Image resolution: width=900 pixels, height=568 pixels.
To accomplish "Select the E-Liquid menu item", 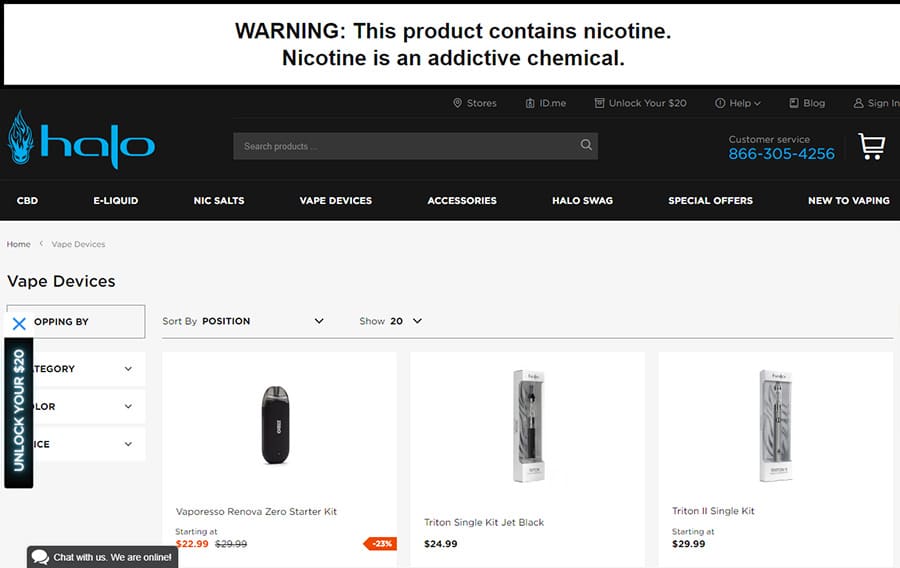I will click(116, 200).
